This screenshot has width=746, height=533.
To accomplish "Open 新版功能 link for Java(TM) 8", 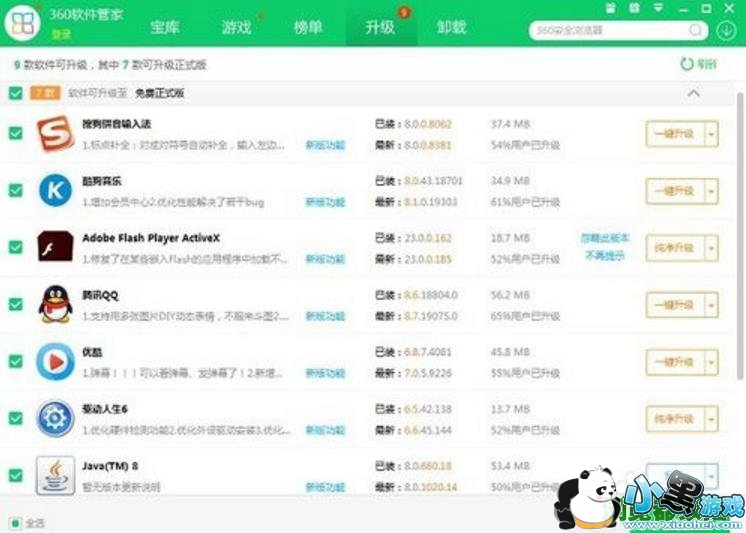I will point(325,487).
